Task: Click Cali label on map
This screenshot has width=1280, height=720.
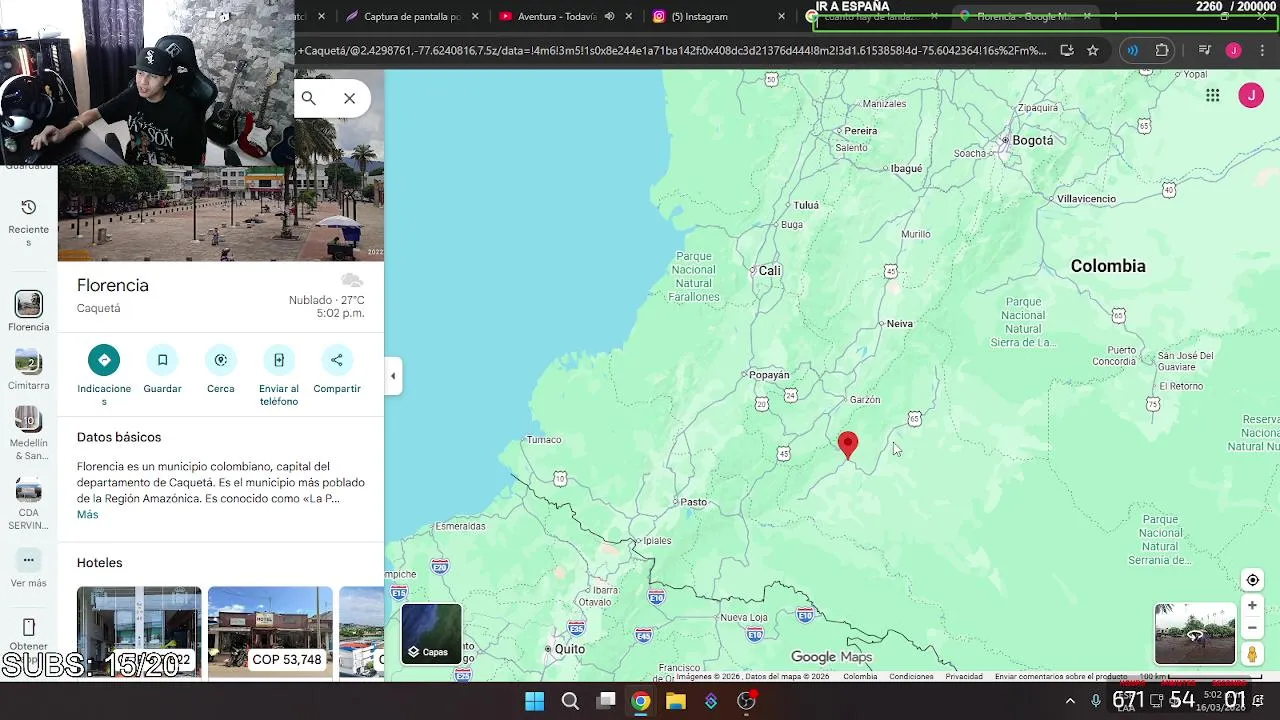Action: coord(769,270)
